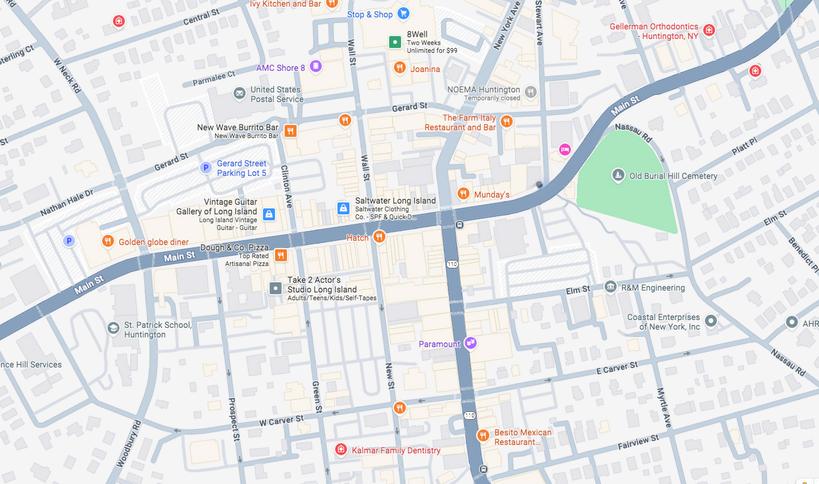Open the Paramount theater marker
This screenshot has height=484, width=819.
470,343
